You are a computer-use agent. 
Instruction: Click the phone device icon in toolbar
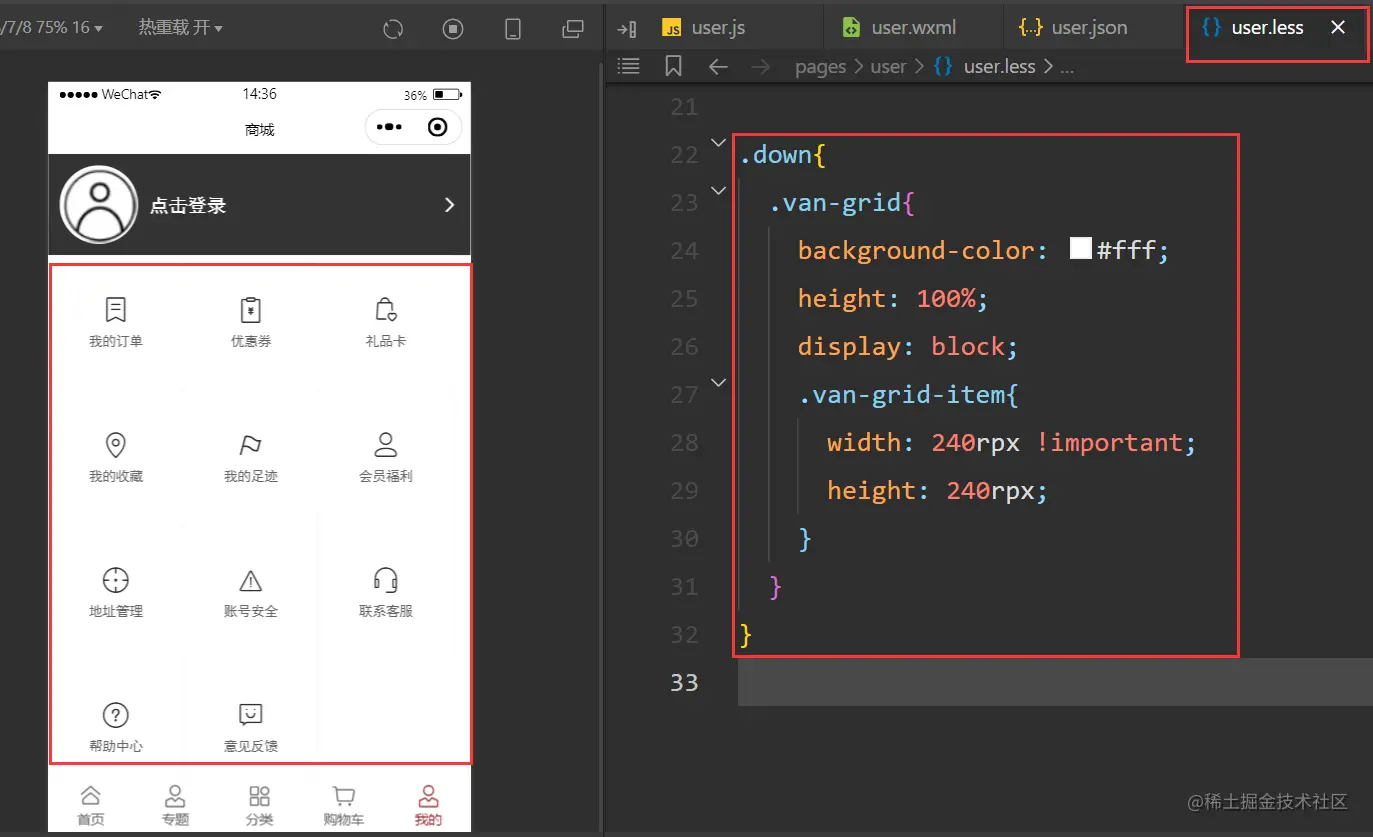[x=513, y=29]
